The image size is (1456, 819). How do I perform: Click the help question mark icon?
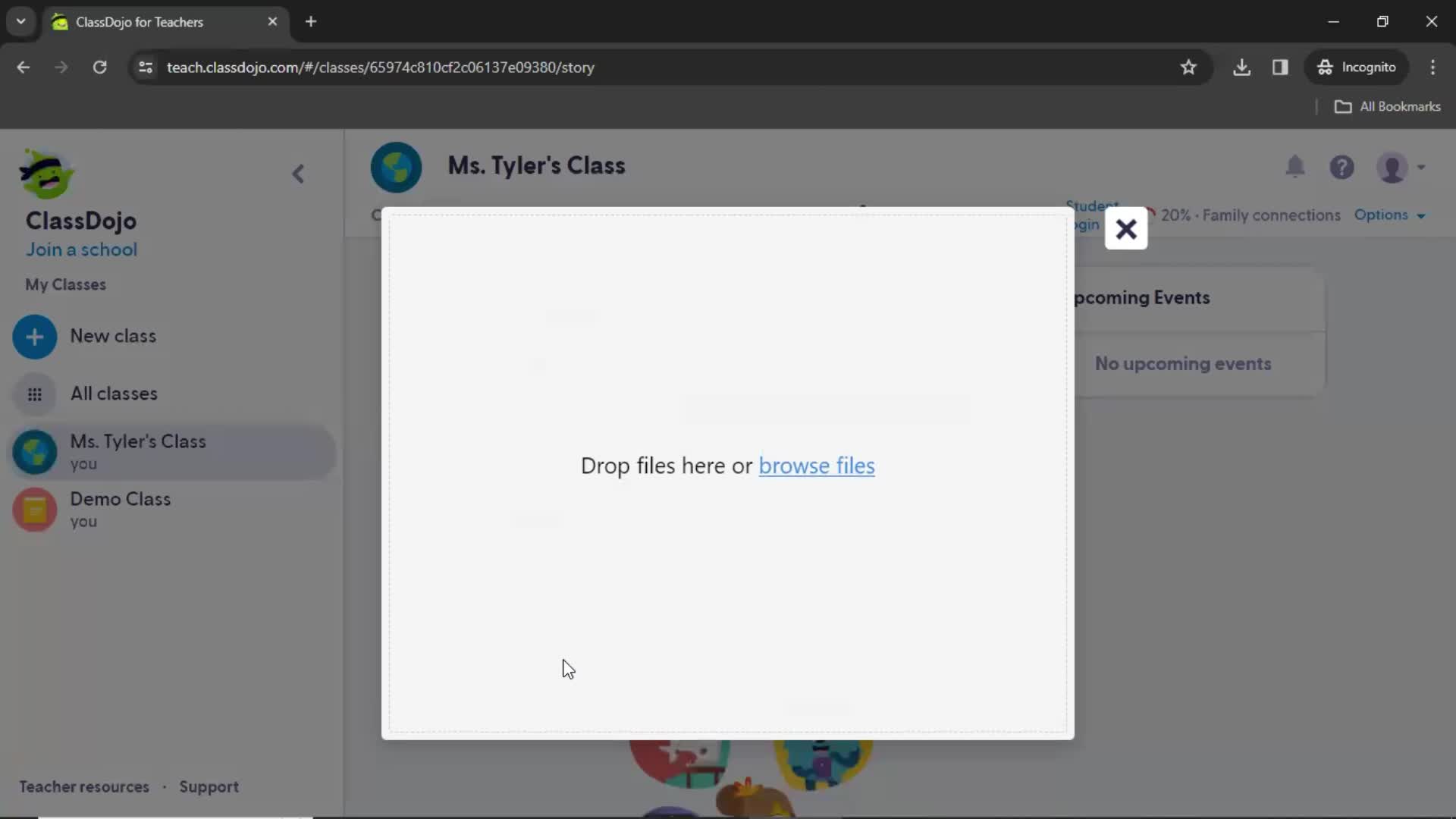tap(1343, 167)
